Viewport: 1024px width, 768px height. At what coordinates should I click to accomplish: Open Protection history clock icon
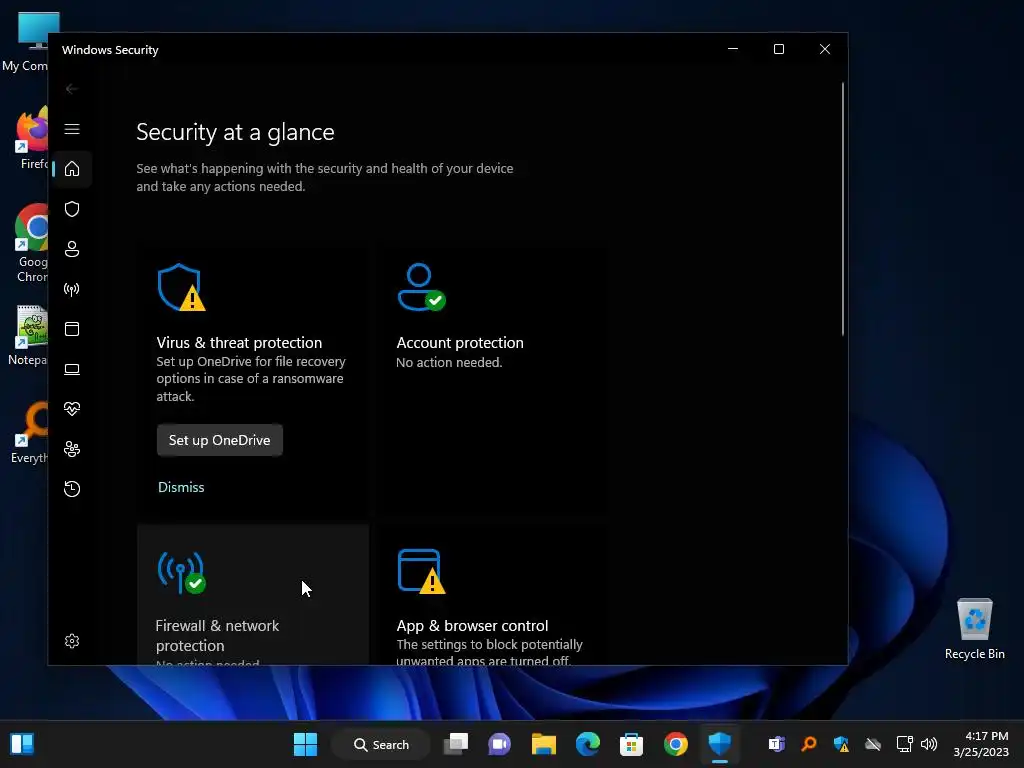pyautogui.click(x=72, y=489)
